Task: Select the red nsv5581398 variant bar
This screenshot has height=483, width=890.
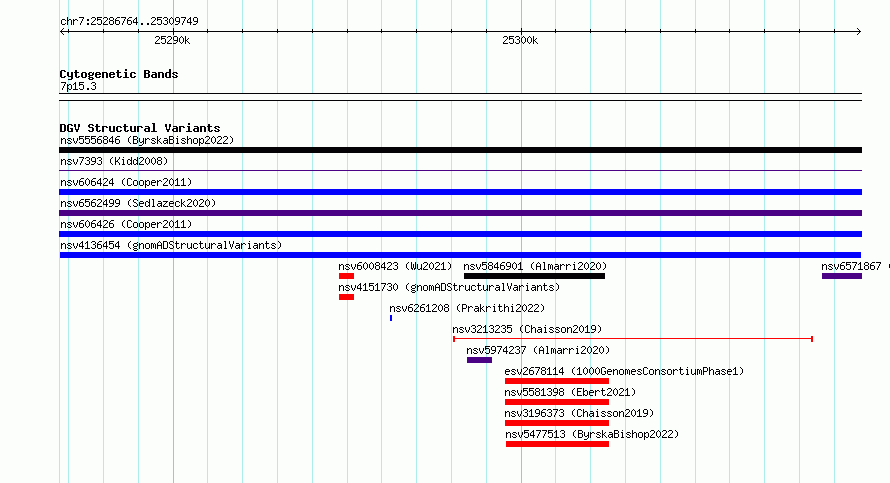Action: [557, 402]
